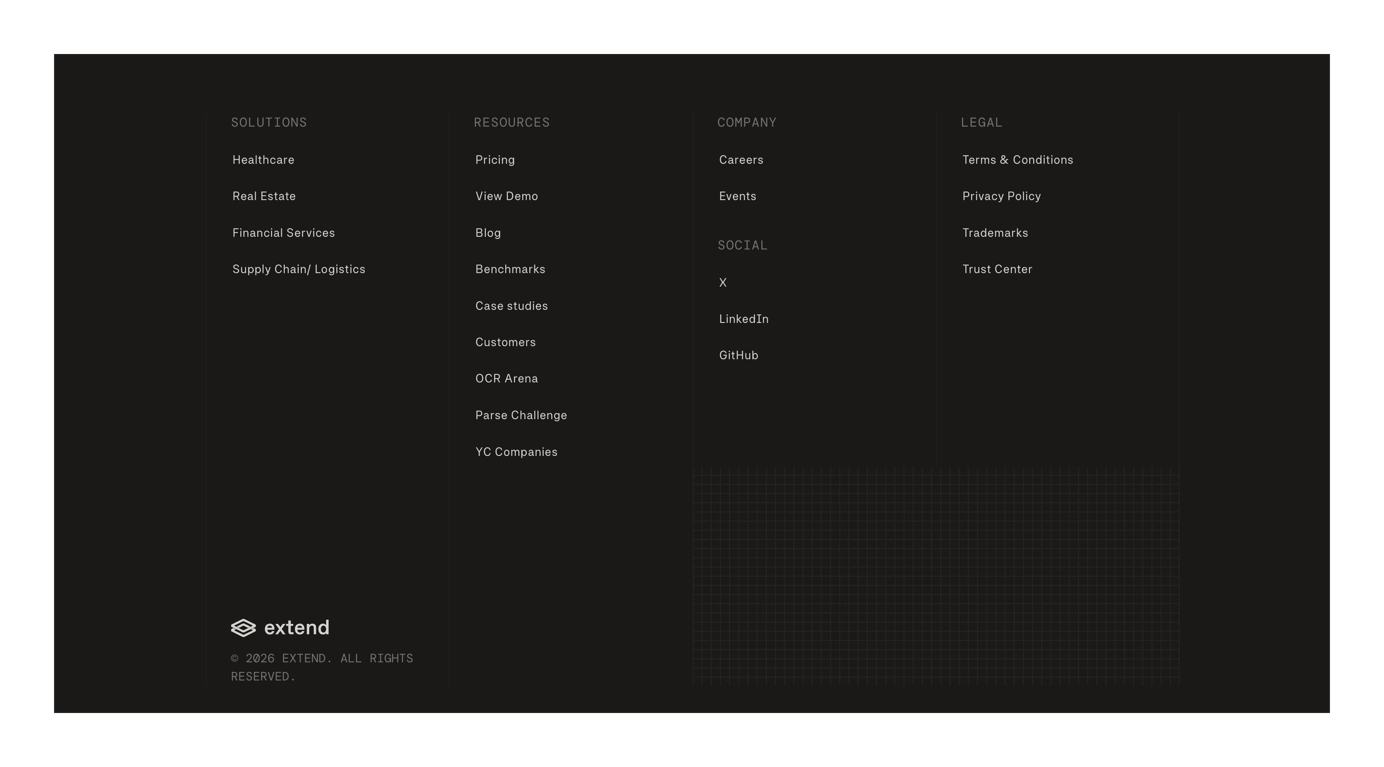This screenshot has height=767, width=1384.
Task: Click the Extend logo icon
Action: coord(243,628)
